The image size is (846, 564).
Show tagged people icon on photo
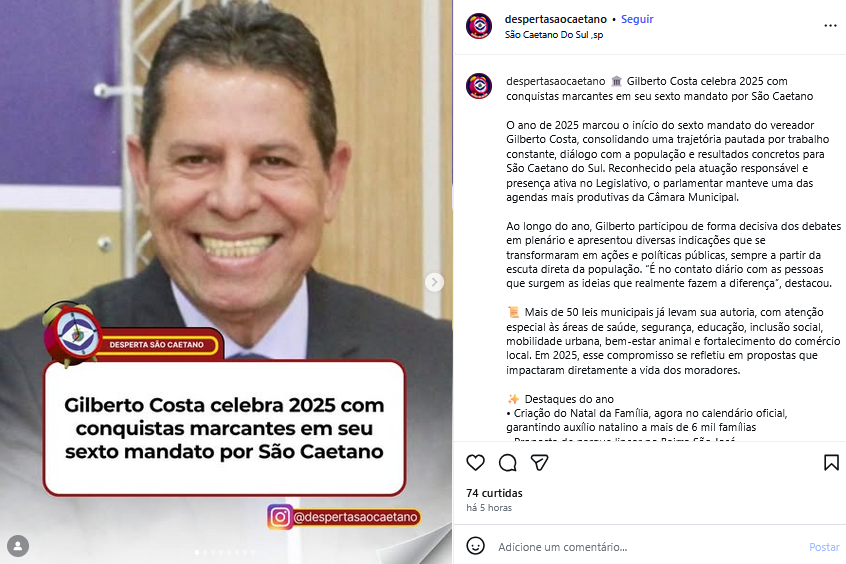coord(18,546)
